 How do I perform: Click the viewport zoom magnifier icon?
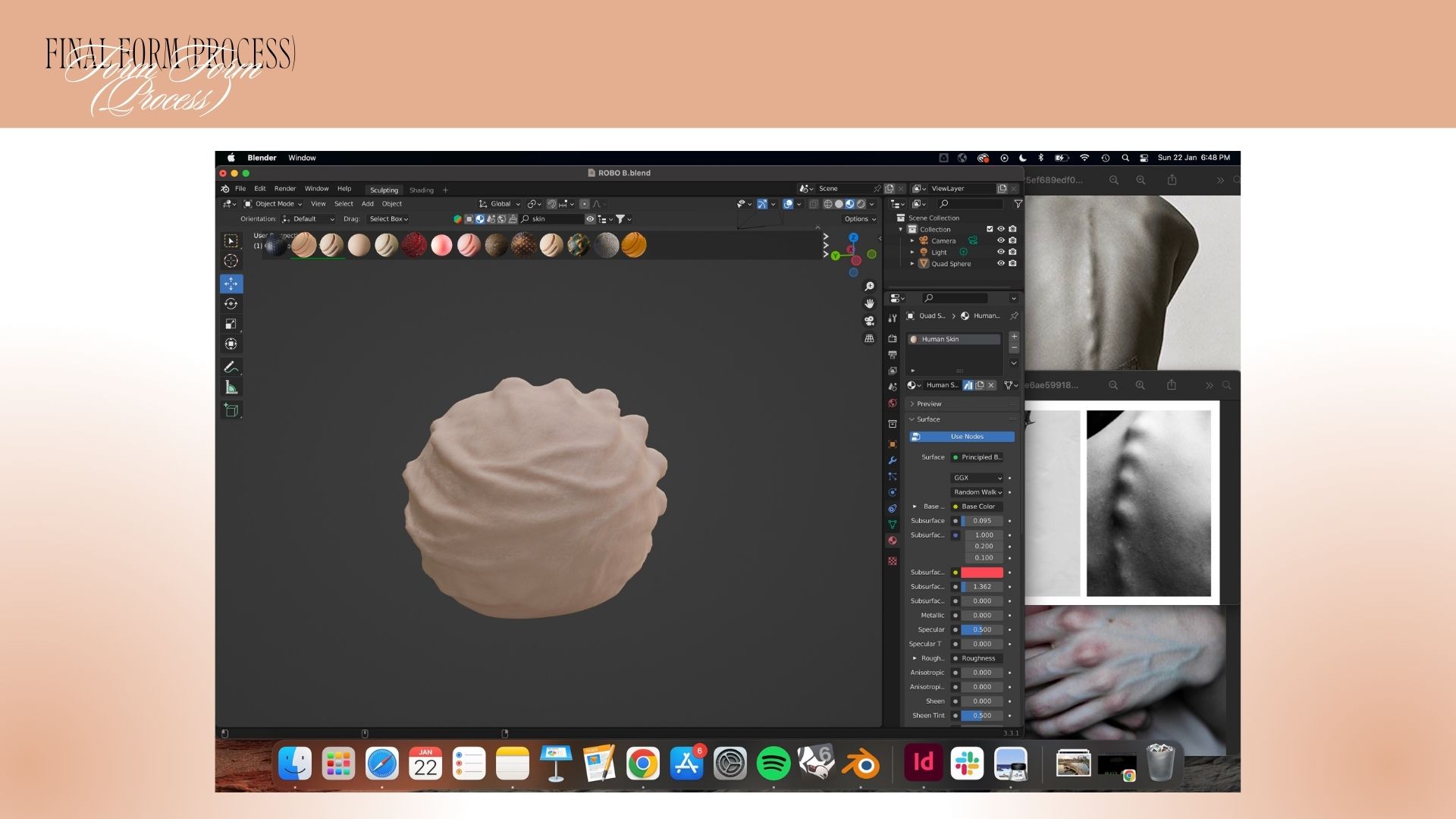869,287
